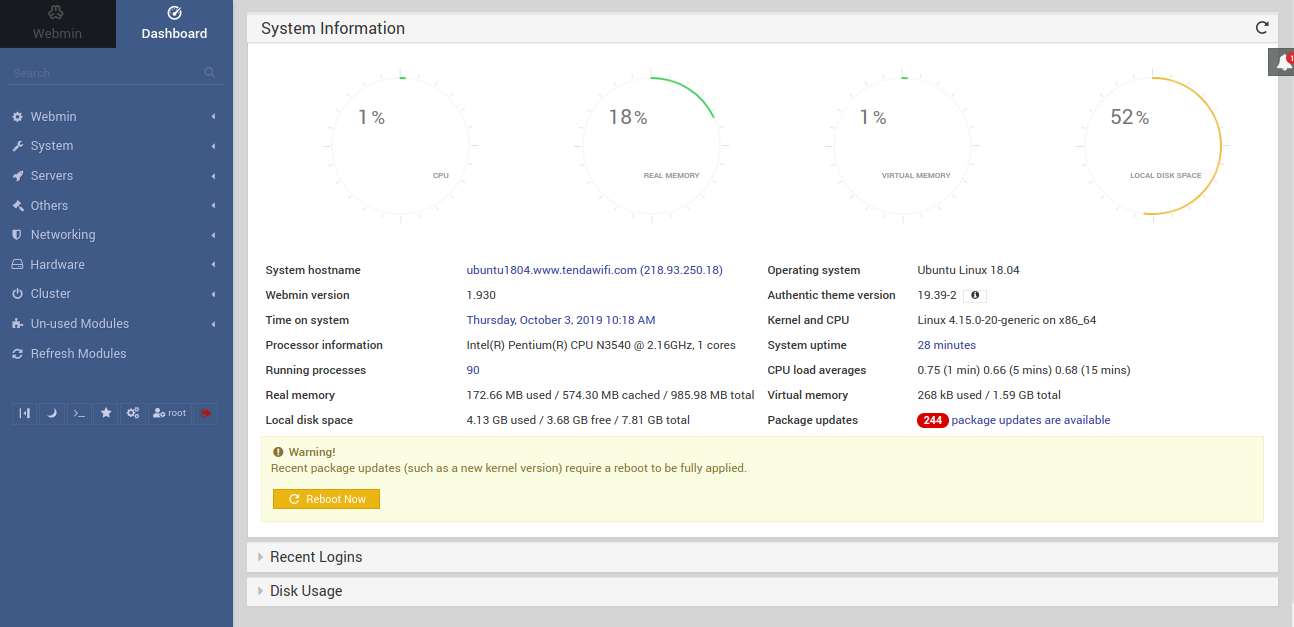Refresh the System Information panel
The image size is (1294, 627).
pos(1262,28)
